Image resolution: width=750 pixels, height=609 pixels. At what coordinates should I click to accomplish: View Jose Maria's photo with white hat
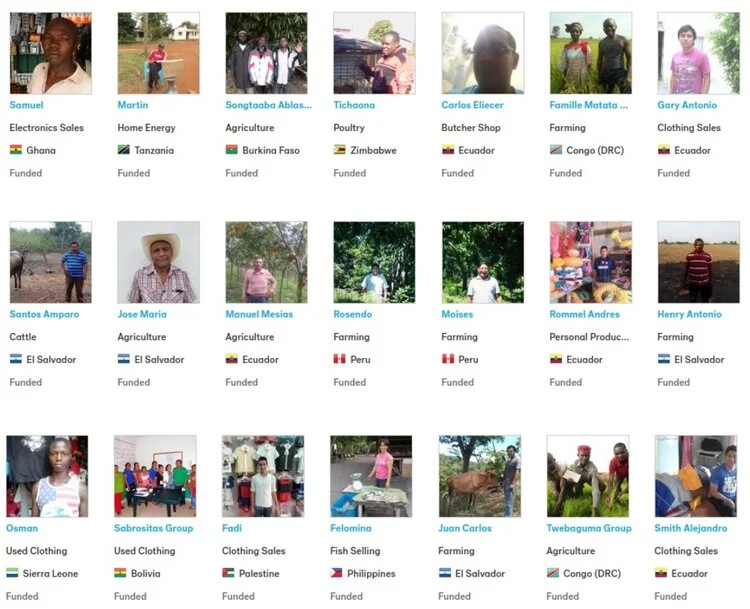click(158, 262)
